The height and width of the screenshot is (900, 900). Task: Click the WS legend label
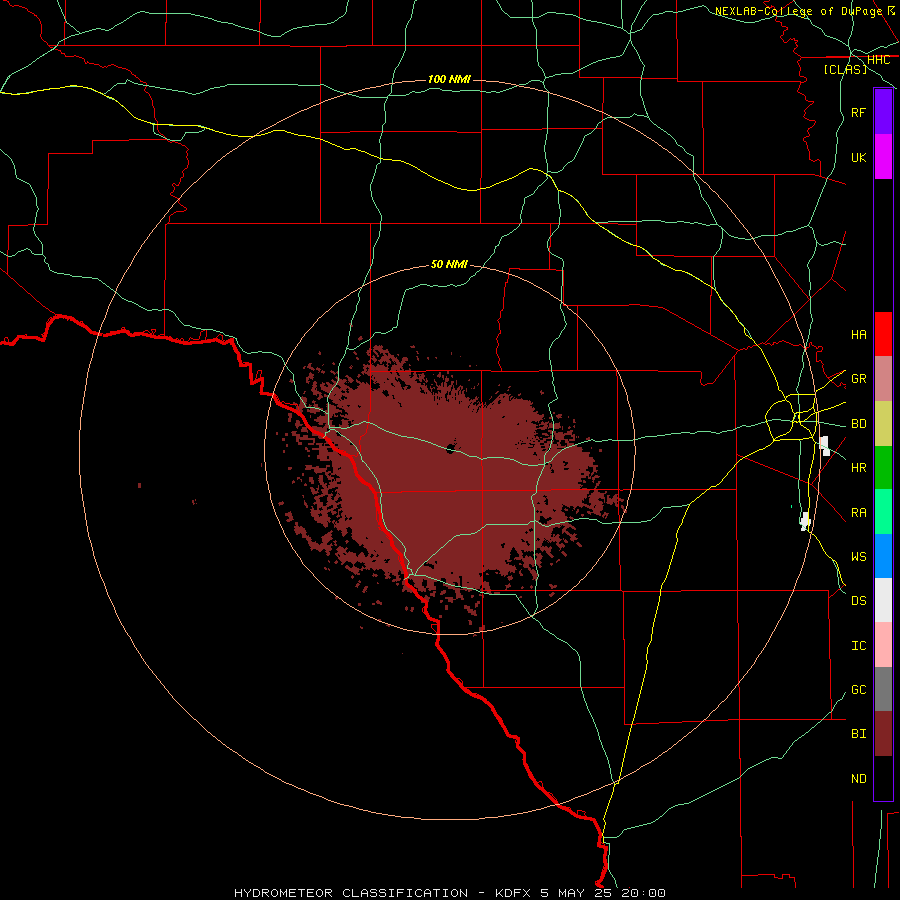coord(858,556)
